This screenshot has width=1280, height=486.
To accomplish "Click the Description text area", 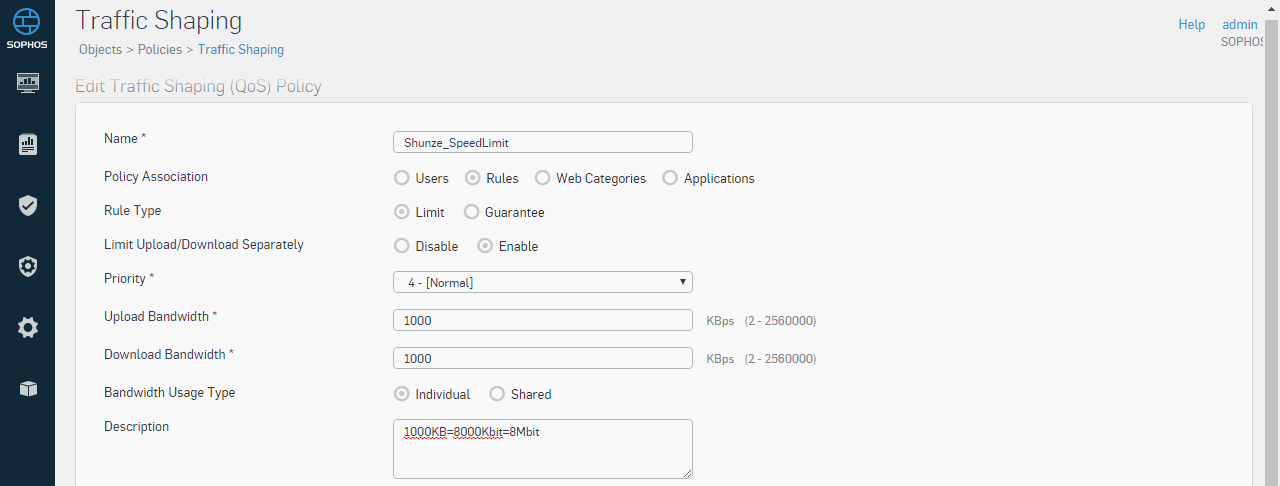I will [543, 449].
